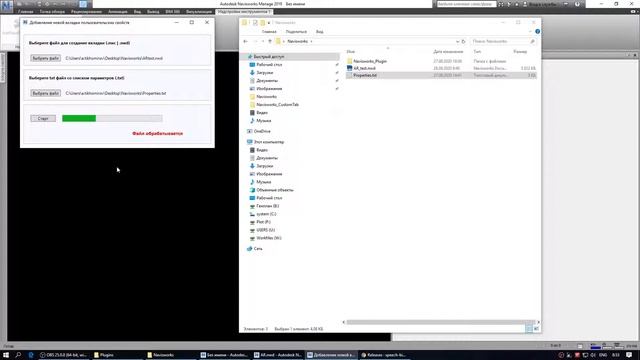
Task: Click Explorer help question mark icon
Action: pos(538,31)
